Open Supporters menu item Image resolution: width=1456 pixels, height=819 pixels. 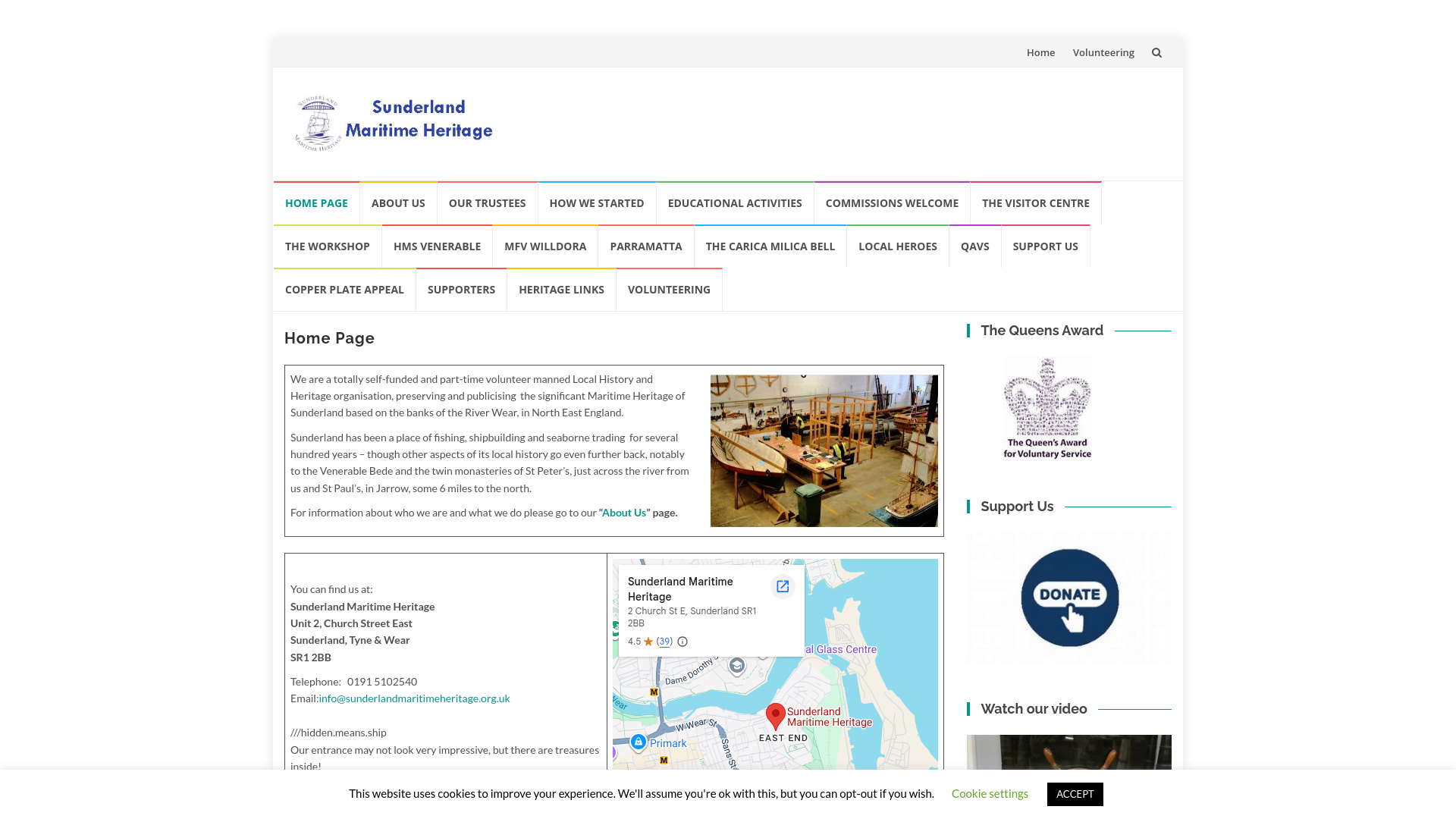(x=461, y=290)
